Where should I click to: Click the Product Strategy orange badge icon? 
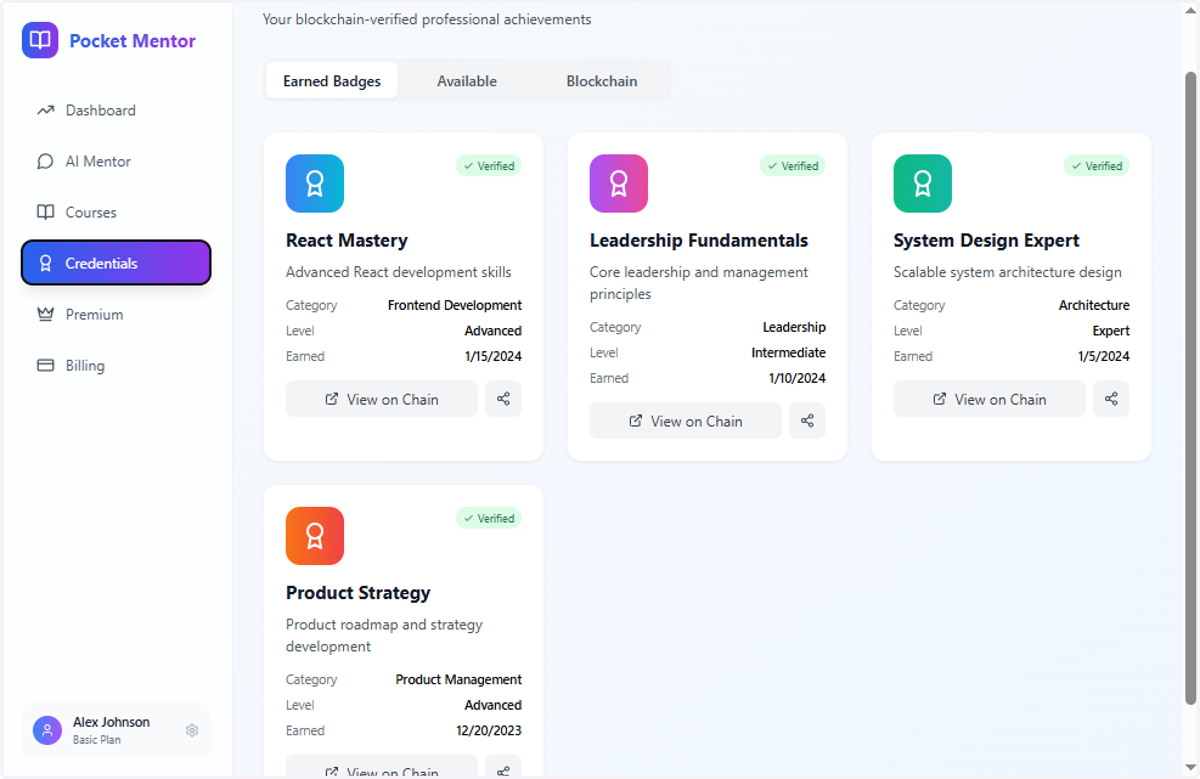[x=315, y=536]
